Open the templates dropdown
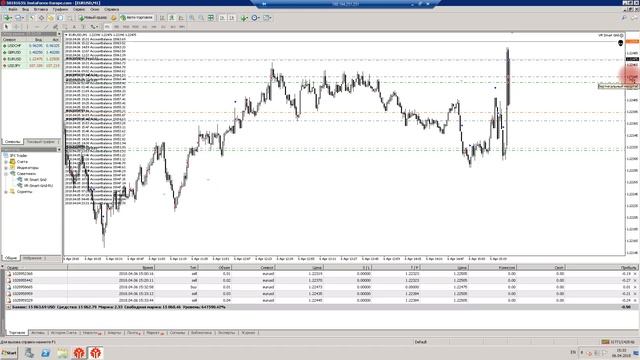The image size is (640, 360). coord(267,18)
